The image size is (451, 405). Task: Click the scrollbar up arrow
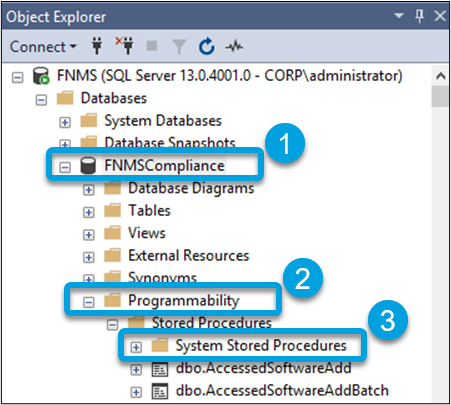[440, 76]
